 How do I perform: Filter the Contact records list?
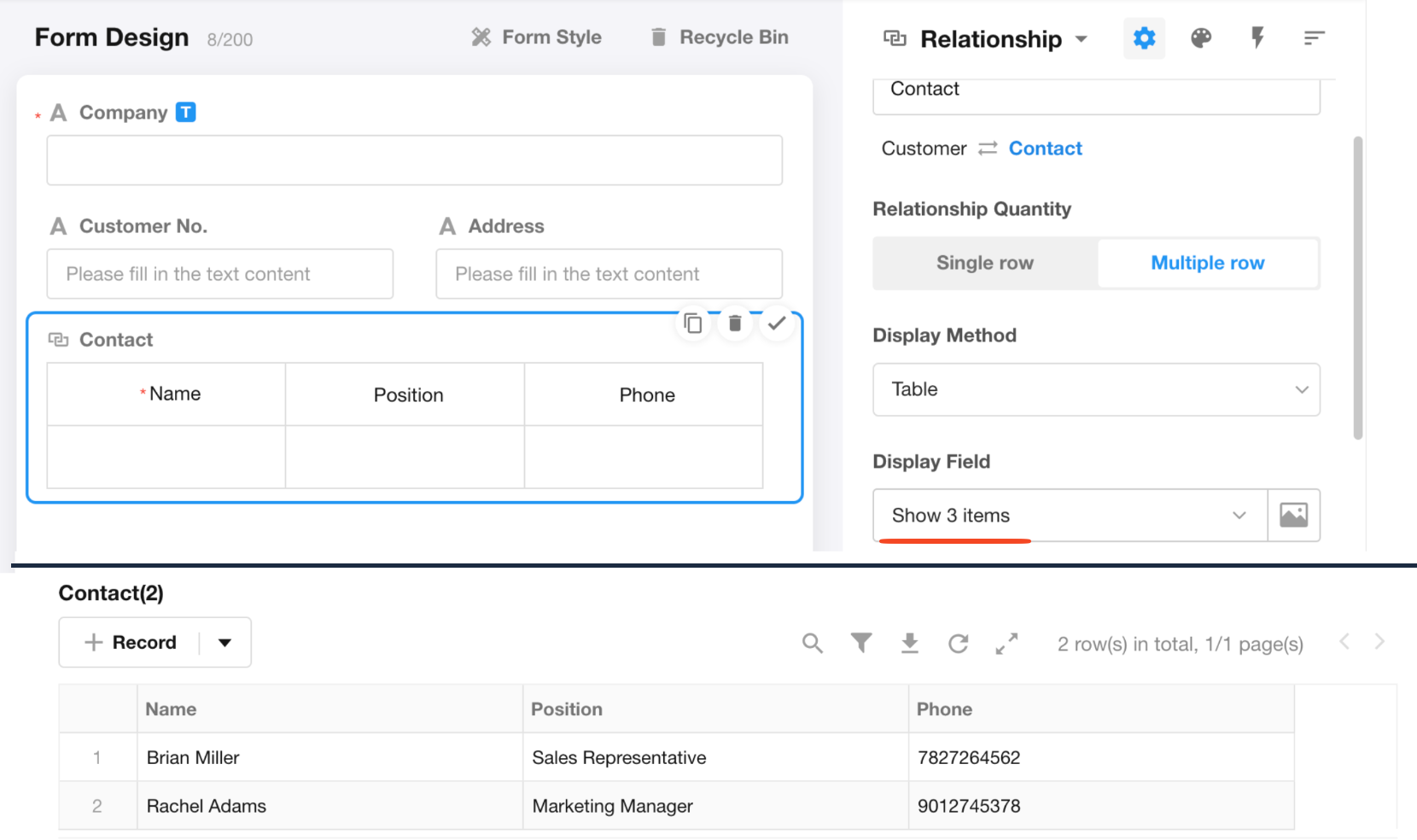click(x=861, y=643)
